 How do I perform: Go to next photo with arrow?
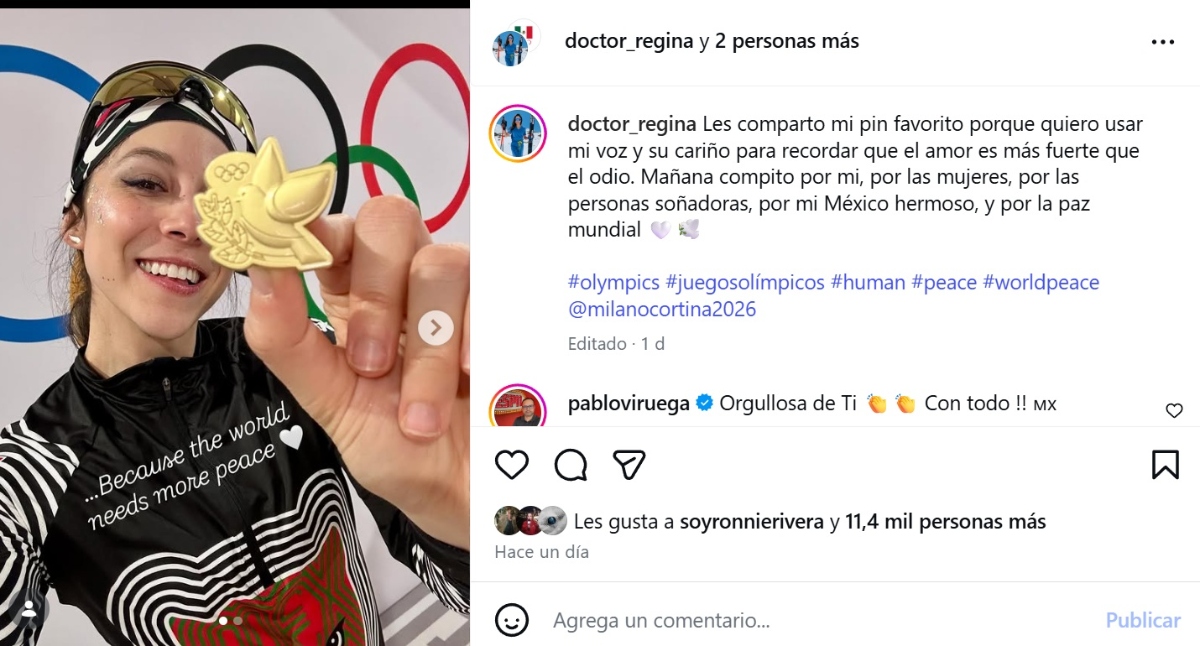tap(435, 327)
